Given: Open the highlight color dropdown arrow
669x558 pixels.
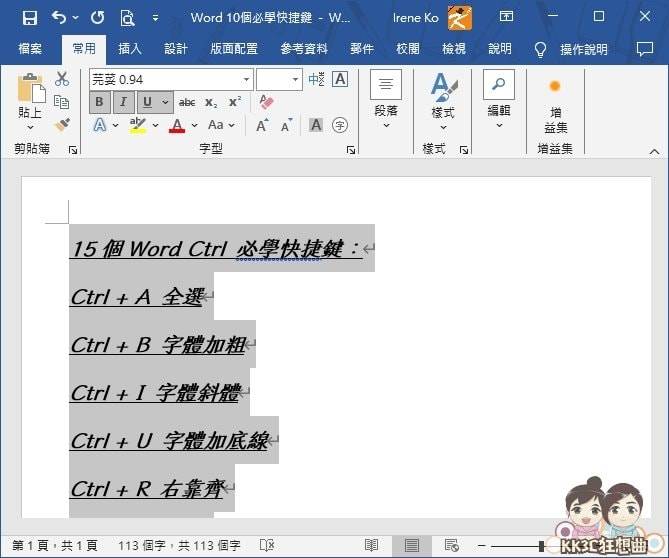Looking at the screenshot, I should pos(155,125).
